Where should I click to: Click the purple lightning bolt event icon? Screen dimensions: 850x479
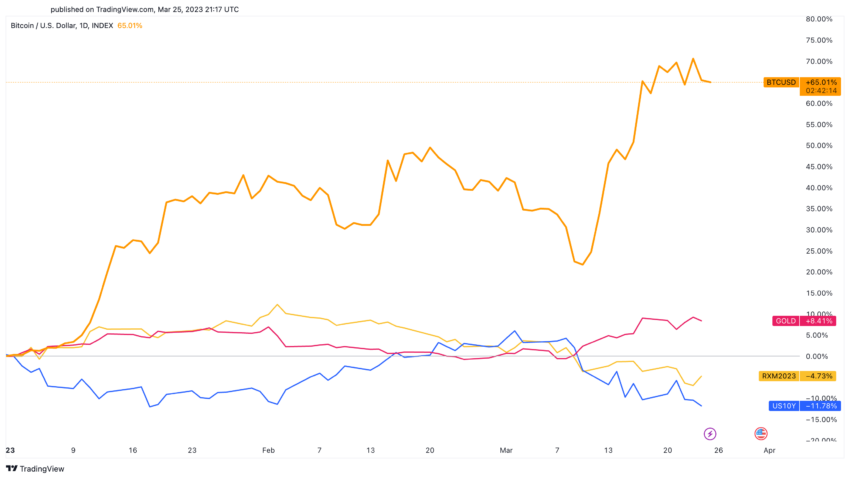pos(710,433)
